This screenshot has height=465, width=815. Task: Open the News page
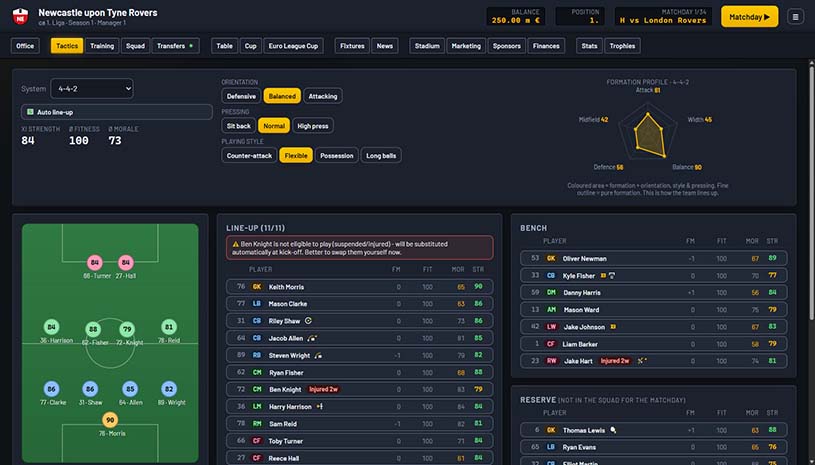tap(385, 46)
